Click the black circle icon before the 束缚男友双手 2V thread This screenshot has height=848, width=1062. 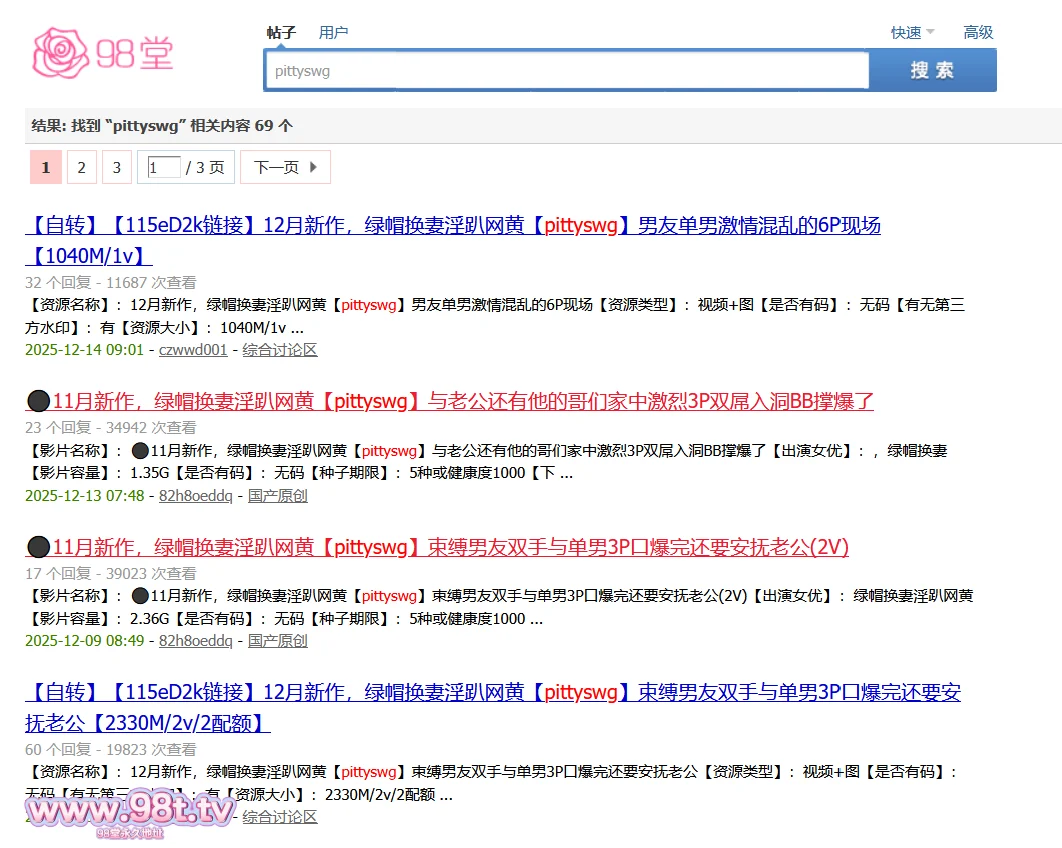[x=37, y=546]
